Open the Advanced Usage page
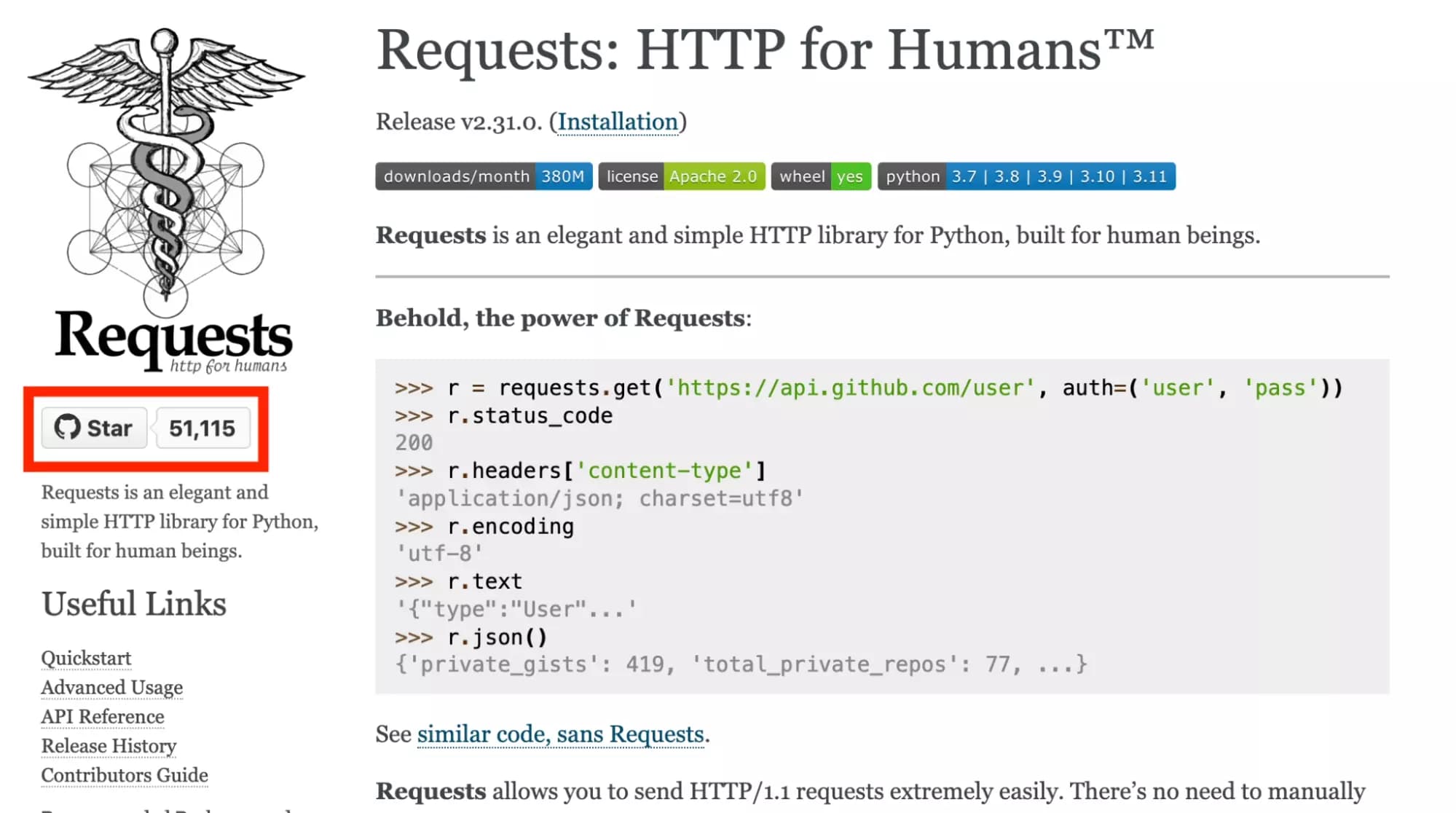 click(x=111, y=688)
